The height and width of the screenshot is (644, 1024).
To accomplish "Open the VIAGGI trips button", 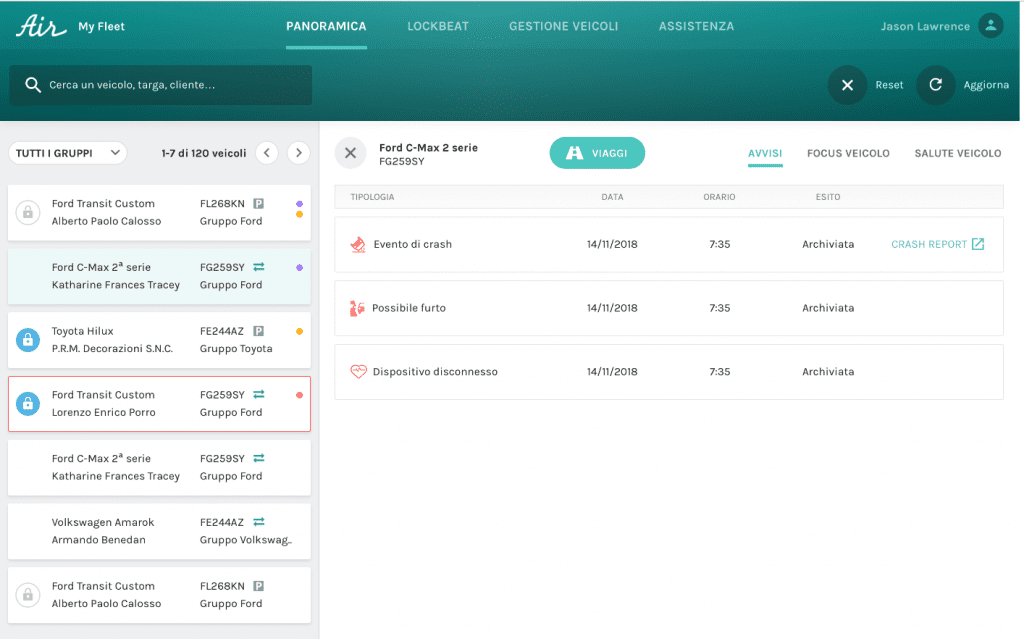I will (597, 153).
